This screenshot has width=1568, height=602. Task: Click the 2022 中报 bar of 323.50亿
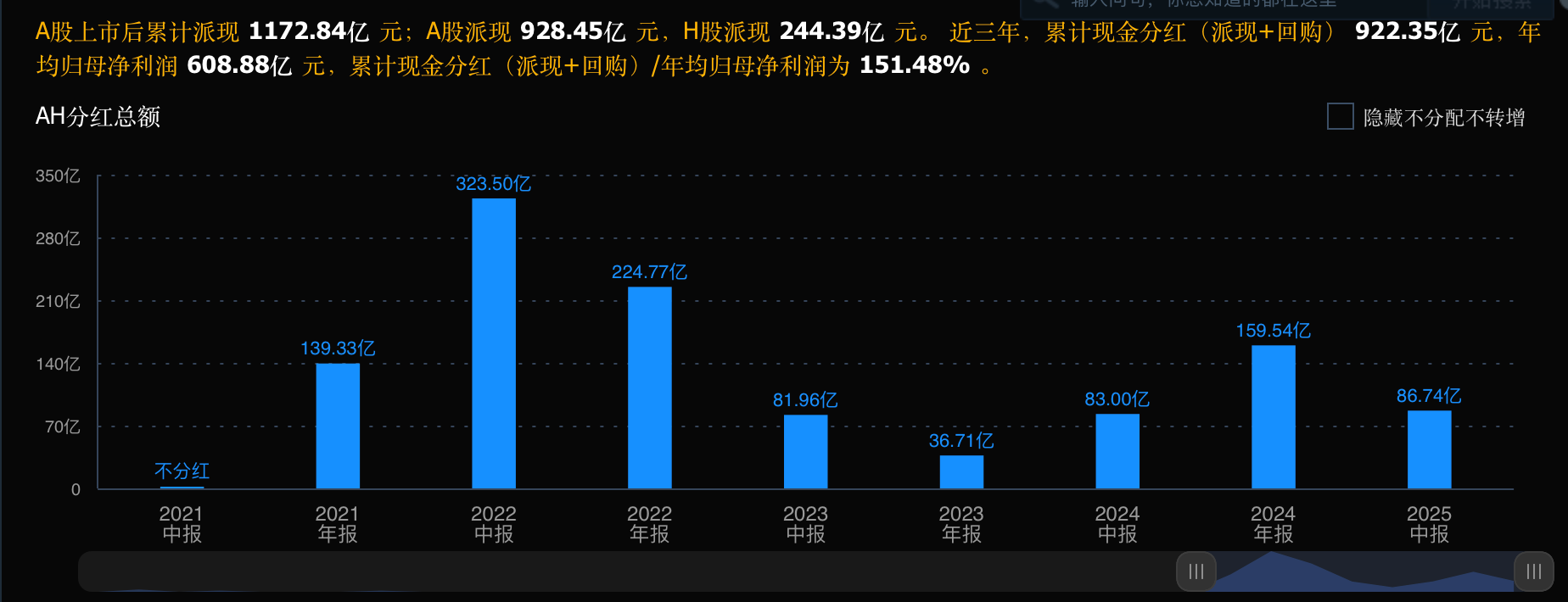point(494,343)
